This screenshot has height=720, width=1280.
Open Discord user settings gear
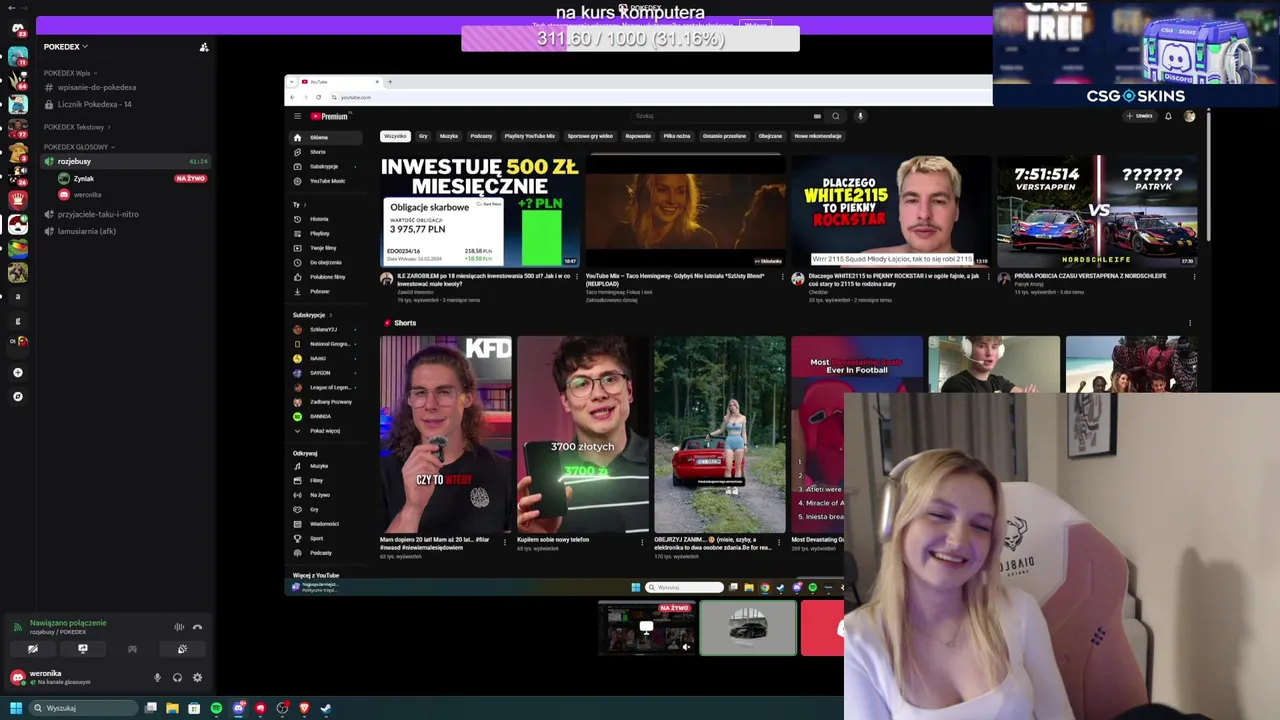click(x=197, y=677)
